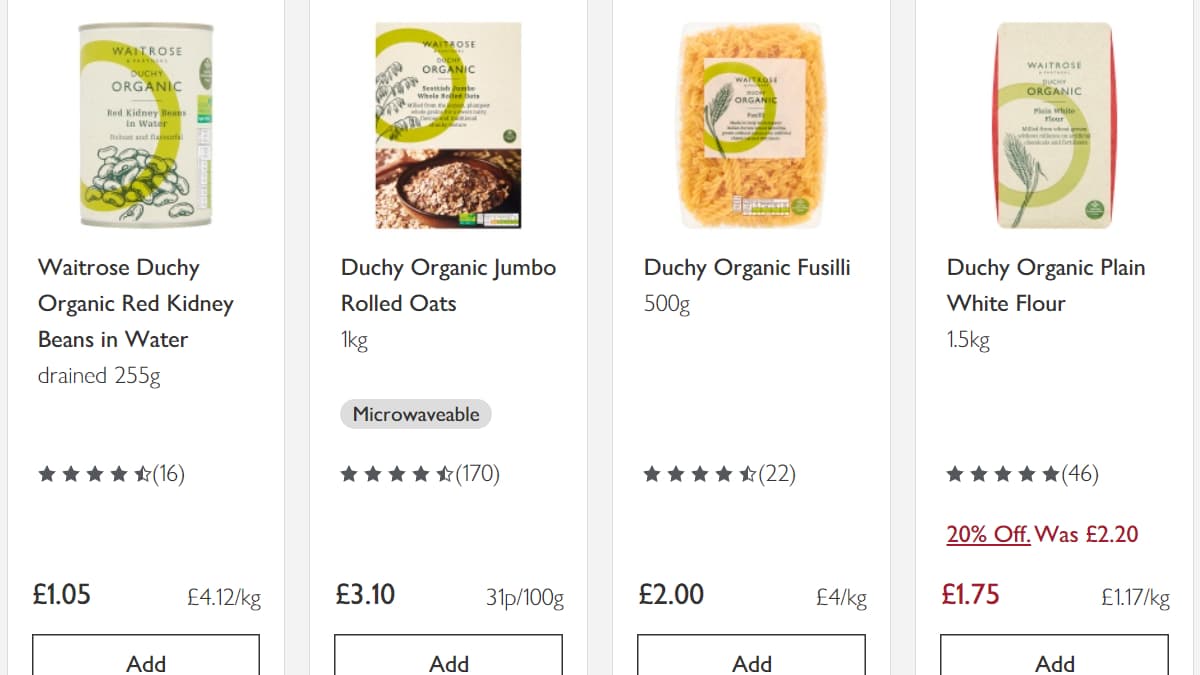The width and height of the screenshot is (1200, 675).
Task: Open the Duchy Organic Fusilli product title
Action: 747,267
